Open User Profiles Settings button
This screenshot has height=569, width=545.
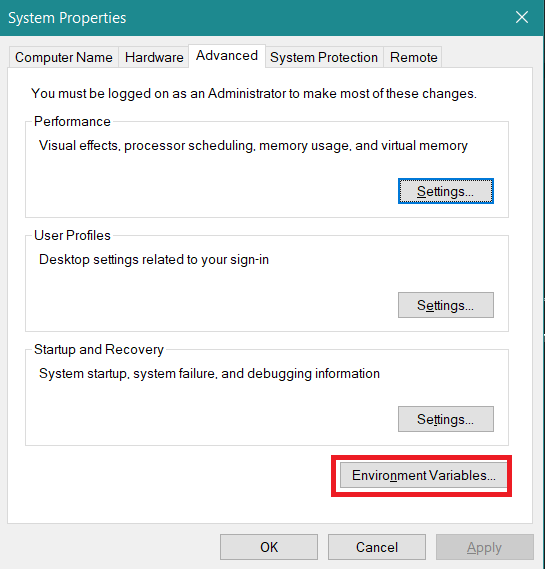[446, 305]
